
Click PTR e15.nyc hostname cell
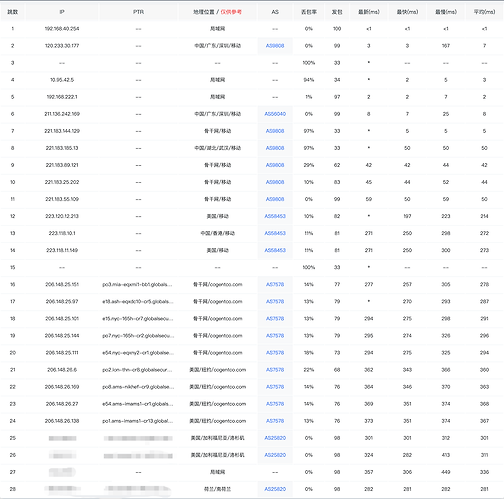point(138,319)
